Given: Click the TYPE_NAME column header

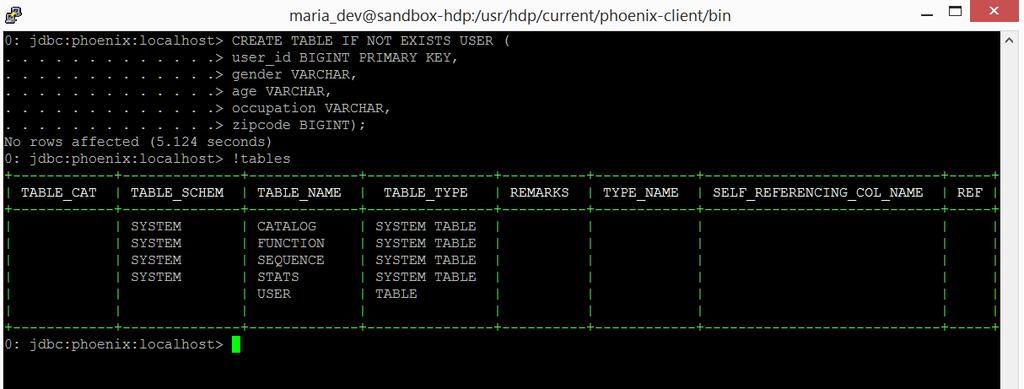Looking at the screenshot, I should 641,193.
